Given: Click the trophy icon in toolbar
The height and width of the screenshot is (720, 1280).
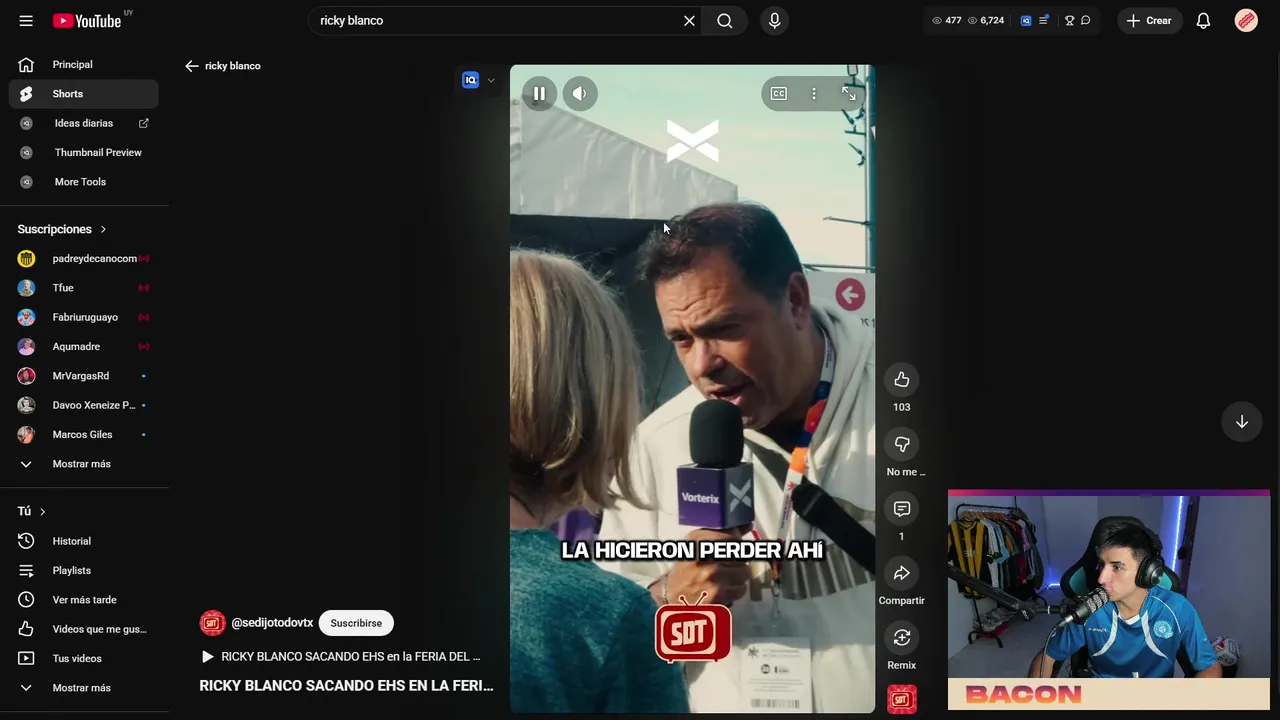Looking at the screenshot, I should tap(1069, 20).
